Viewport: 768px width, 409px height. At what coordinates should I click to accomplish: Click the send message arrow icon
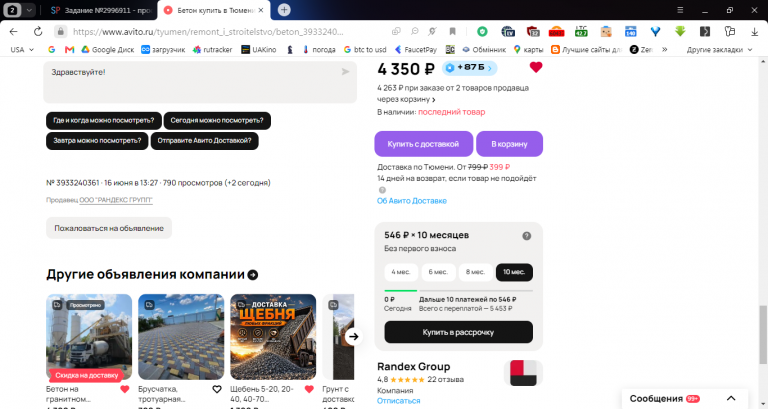coord(345,72)
